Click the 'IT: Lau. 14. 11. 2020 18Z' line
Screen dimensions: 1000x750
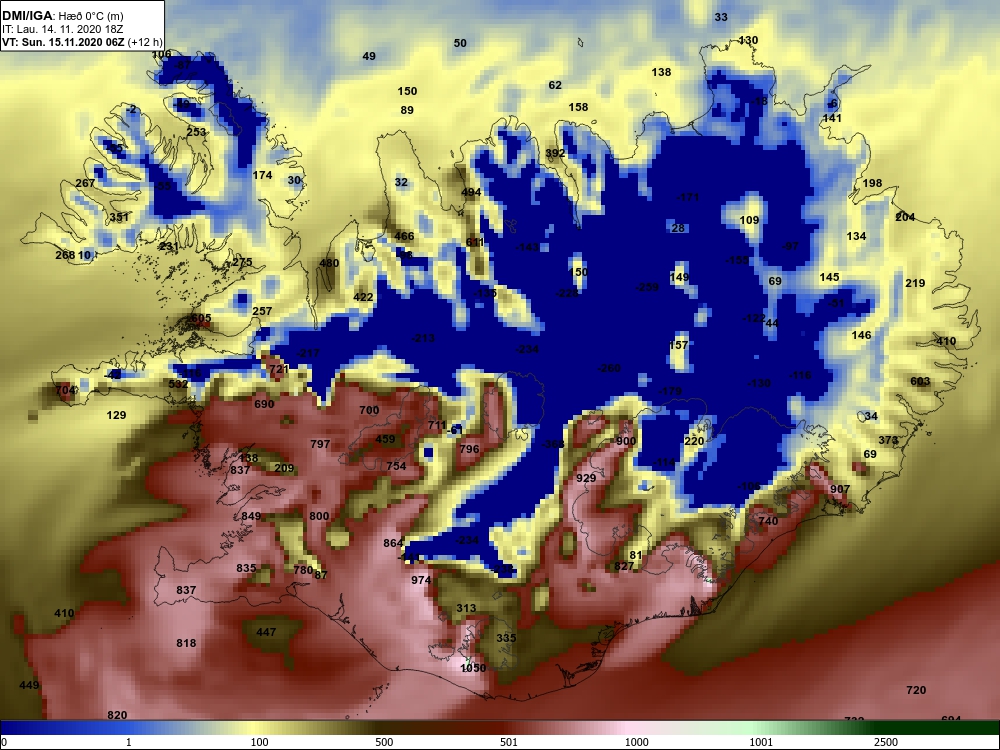[62, 29]
